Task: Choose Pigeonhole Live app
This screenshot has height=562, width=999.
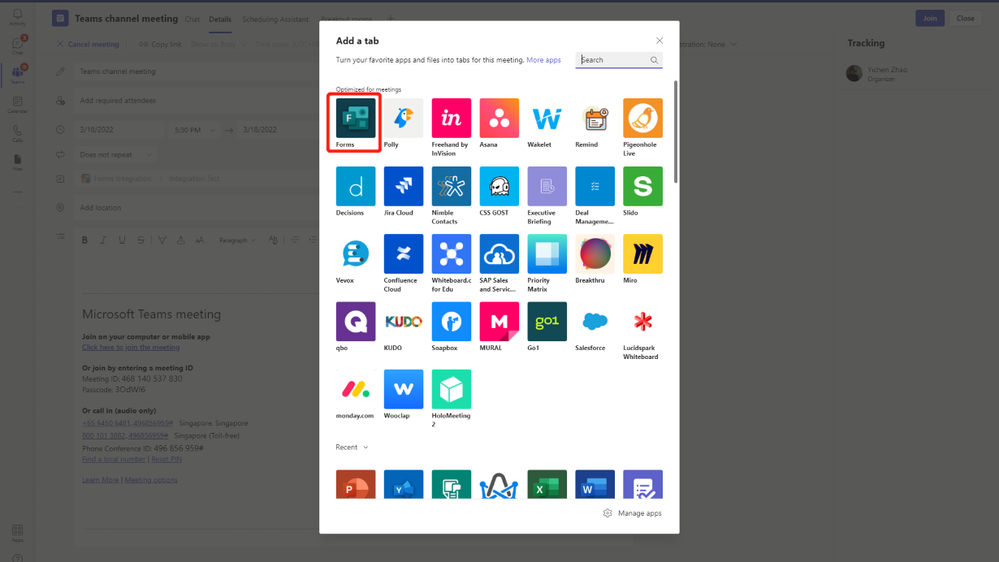Action: coord(642,119)
